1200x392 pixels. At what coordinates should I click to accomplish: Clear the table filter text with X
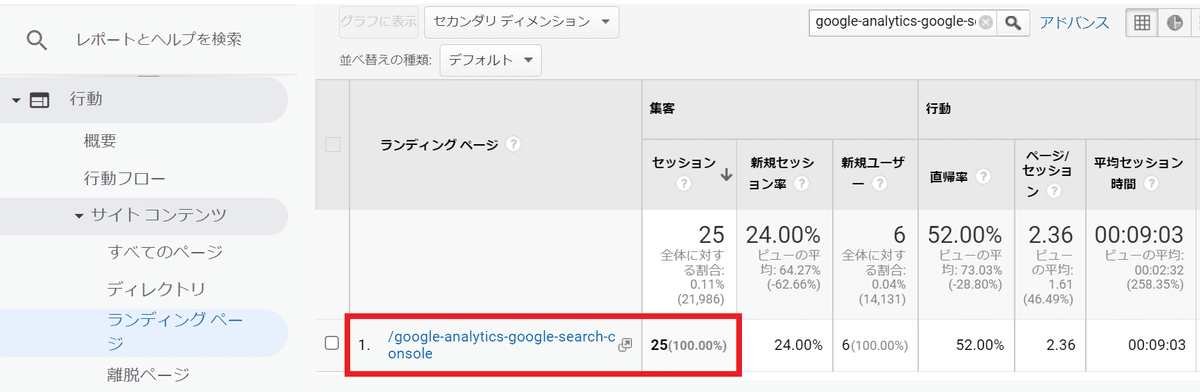986,23
